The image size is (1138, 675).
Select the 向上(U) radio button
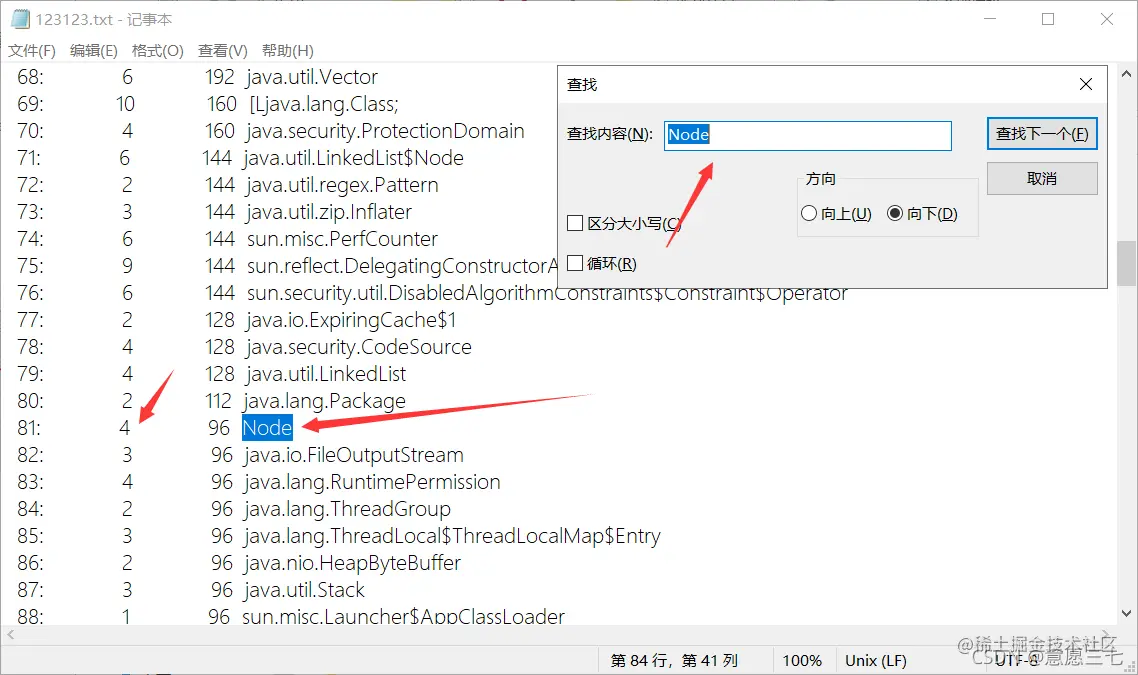click(x=809, y=213)
